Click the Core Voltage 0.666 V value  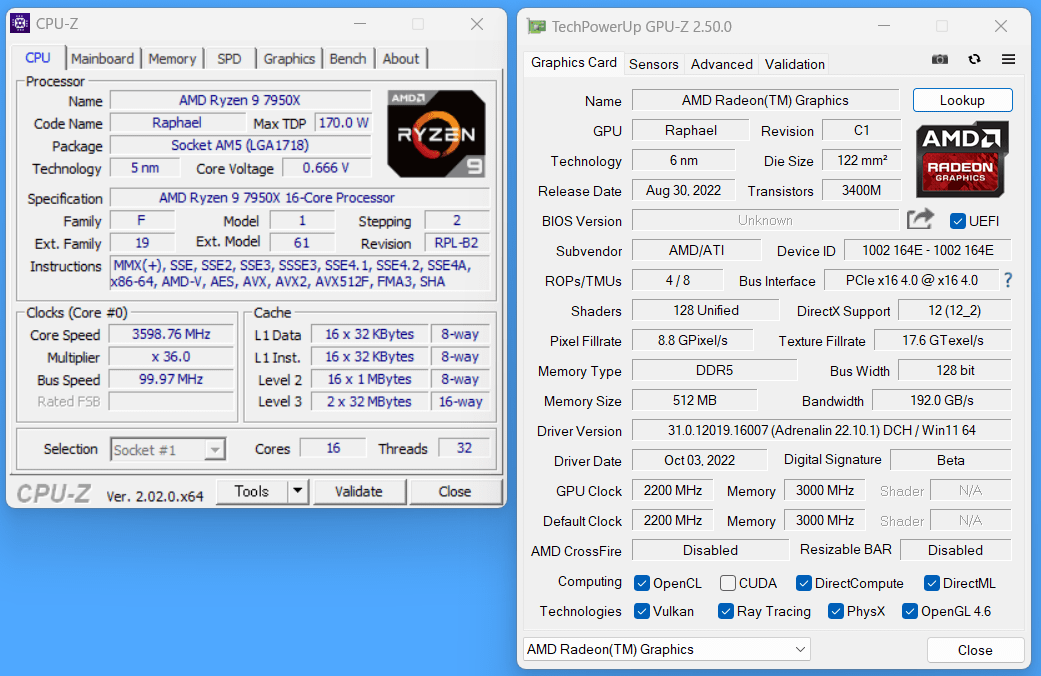click(x=326, y=168)
